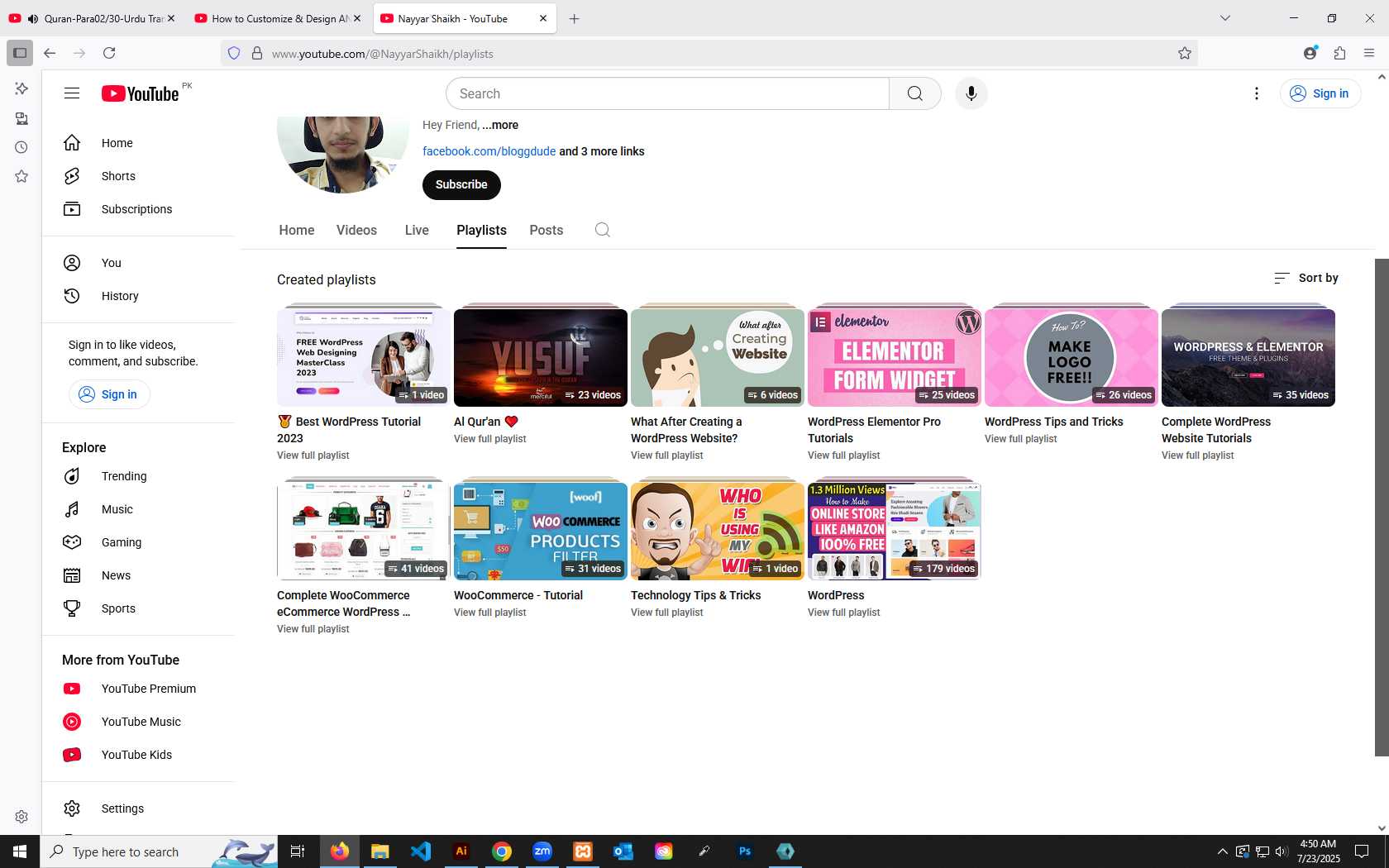Search within channel using magnifier icon
Screen dimensions: 1389x868
(x=603, y=230)
